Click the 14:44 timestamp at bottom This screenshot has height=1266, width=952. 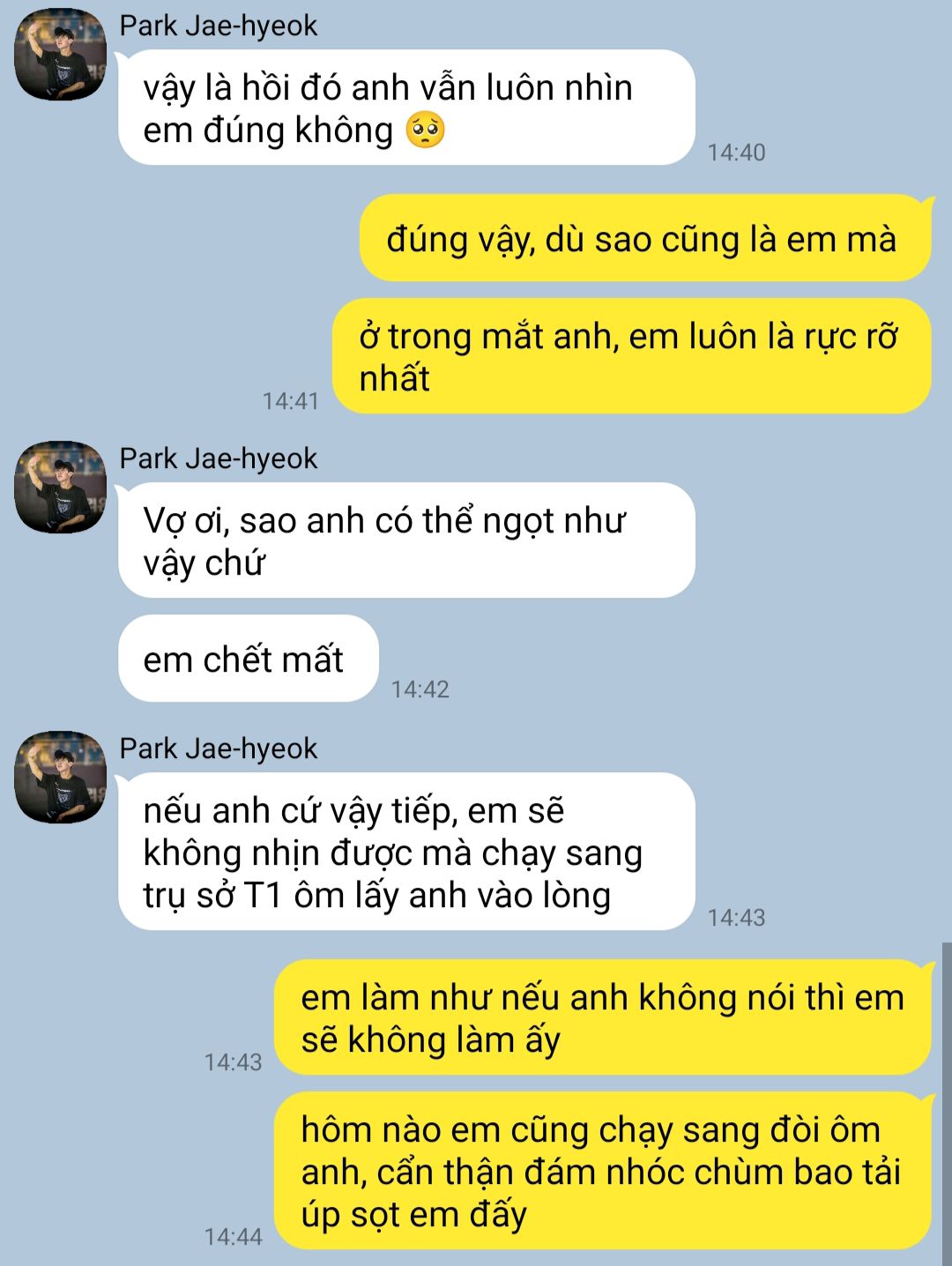click(233, 1236)
